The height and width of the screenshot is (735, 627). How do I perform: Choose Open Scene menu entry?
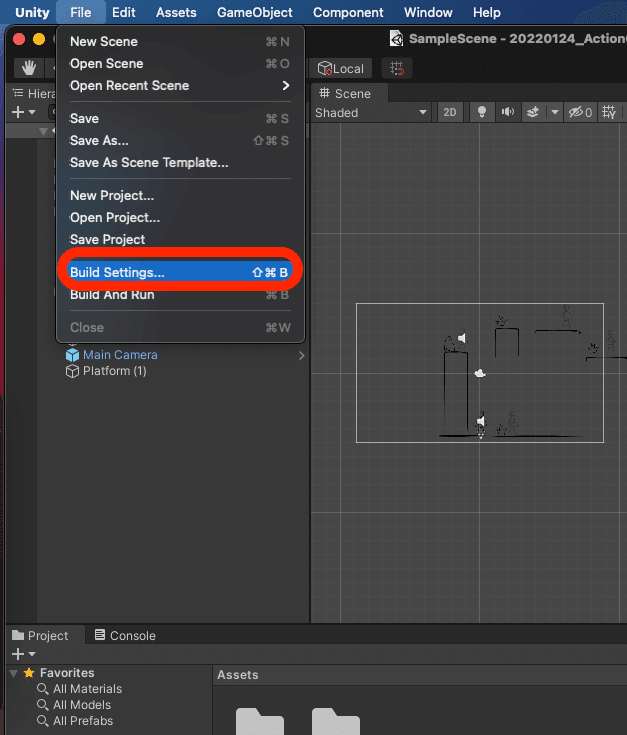180,64
